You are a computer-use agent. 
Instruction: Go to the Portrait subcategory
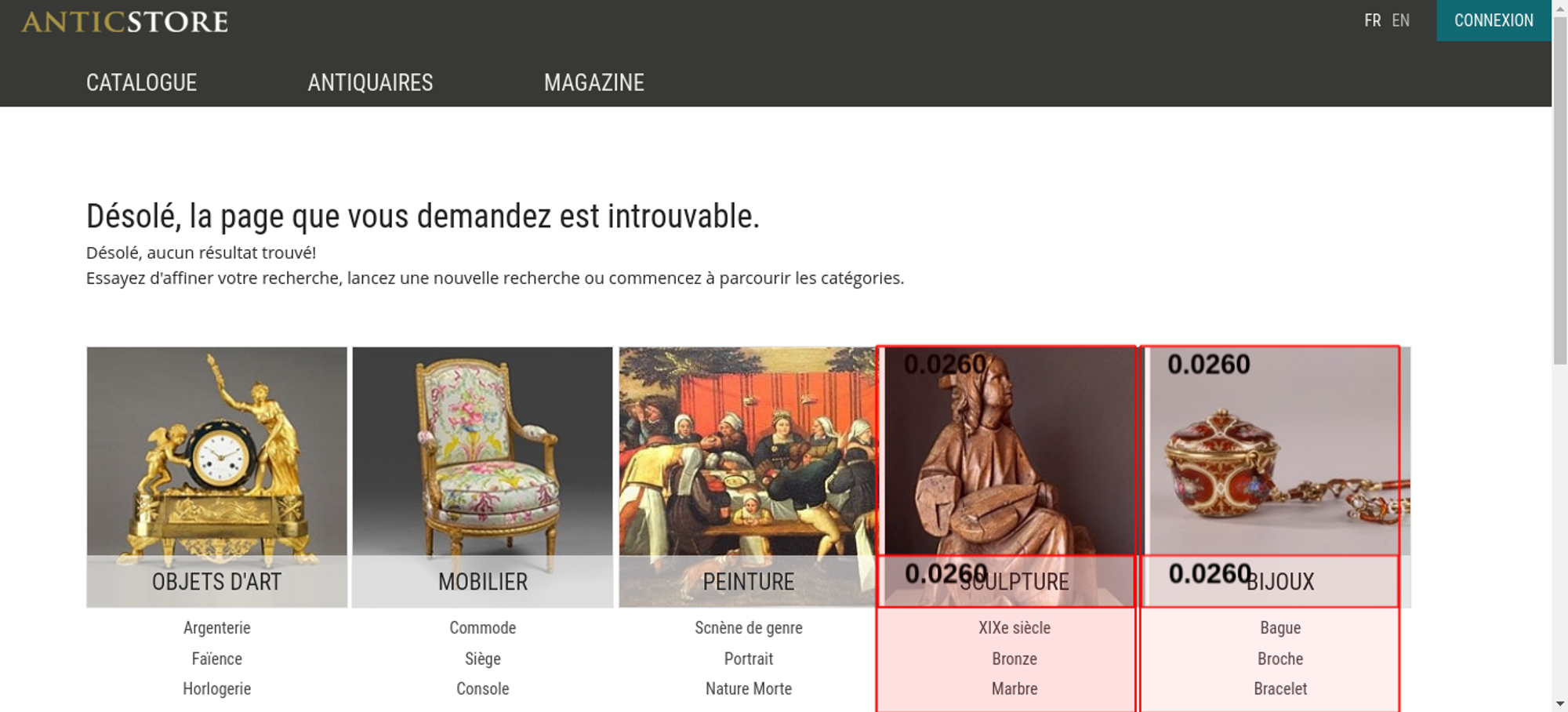coord(749,659)
